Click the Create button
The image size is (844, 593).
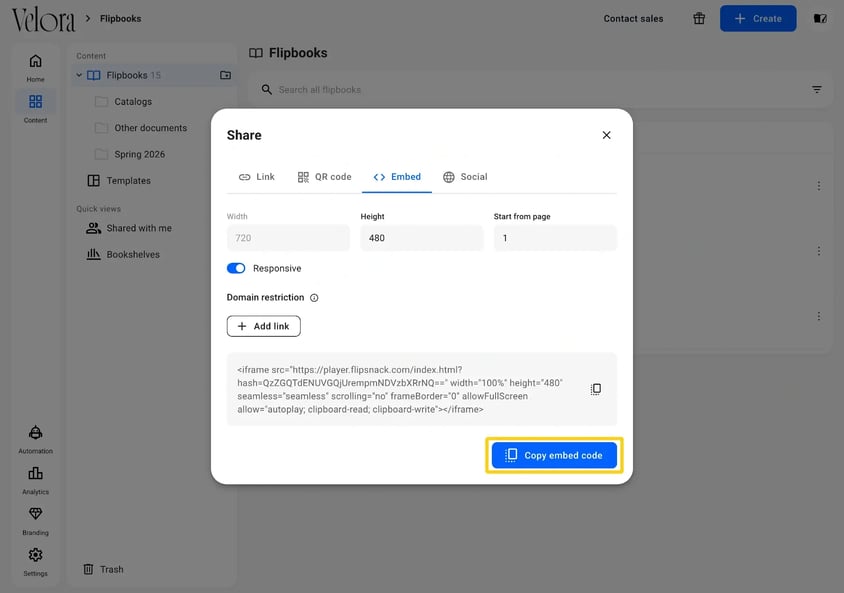pyautogui.click(x=758, y=18)
